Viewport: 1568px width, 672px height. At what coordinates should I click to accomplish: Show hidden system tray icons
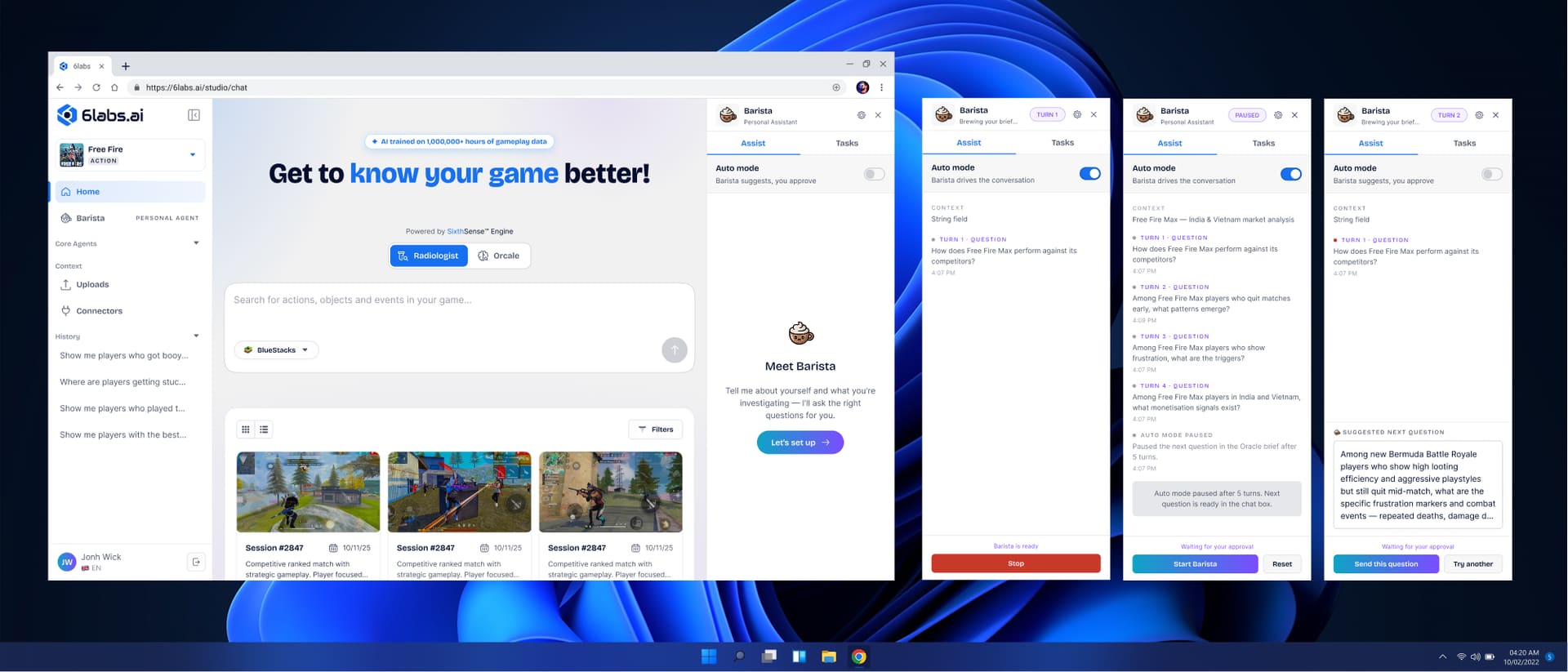click(x=1442, y=656)
